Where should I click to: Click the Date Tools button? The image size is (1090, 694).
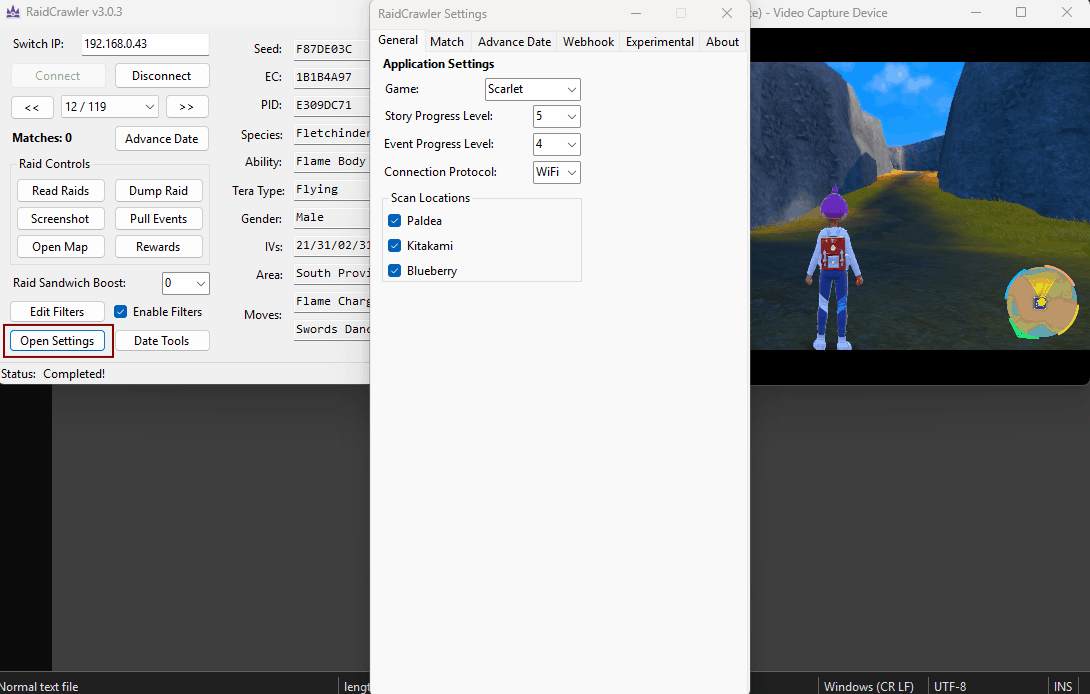pyautogui.click(x=162, y=341)
